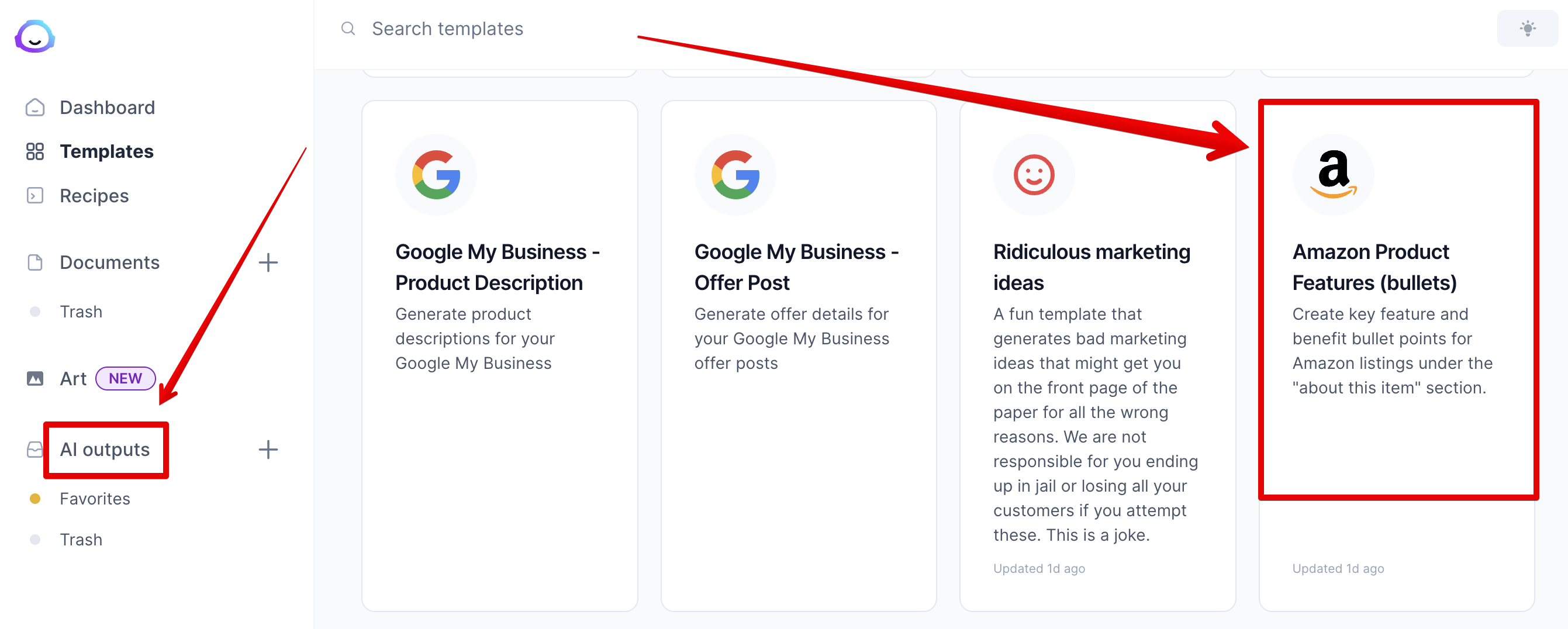
Task: Open Trash under AI outputs
Action: pos(80,540)
